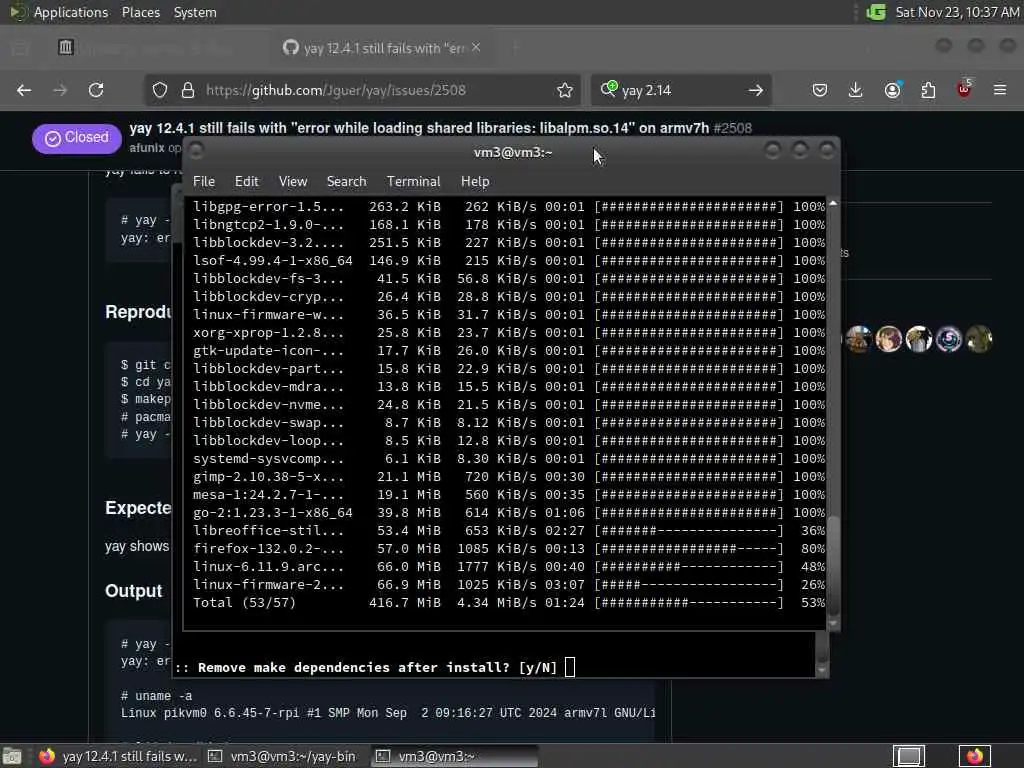This screenshot has height=768, width=1024.
Task: Open the System panel menu
Action: [195, 12]
